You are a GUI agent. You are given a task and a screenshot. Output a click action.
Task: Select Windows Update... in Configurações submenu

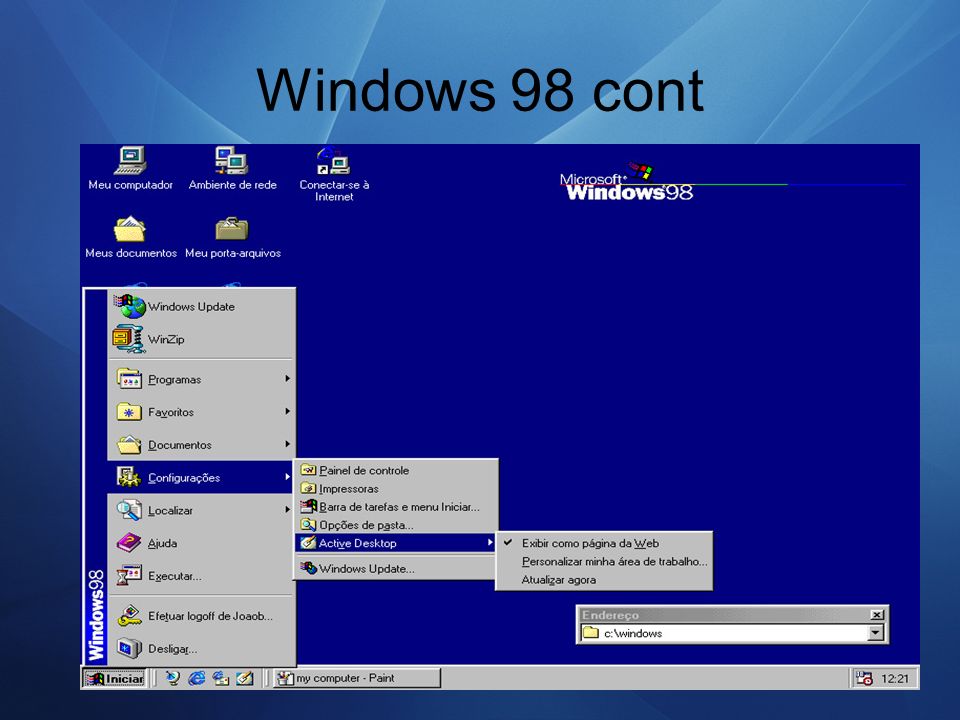click(x=396, y=569)
